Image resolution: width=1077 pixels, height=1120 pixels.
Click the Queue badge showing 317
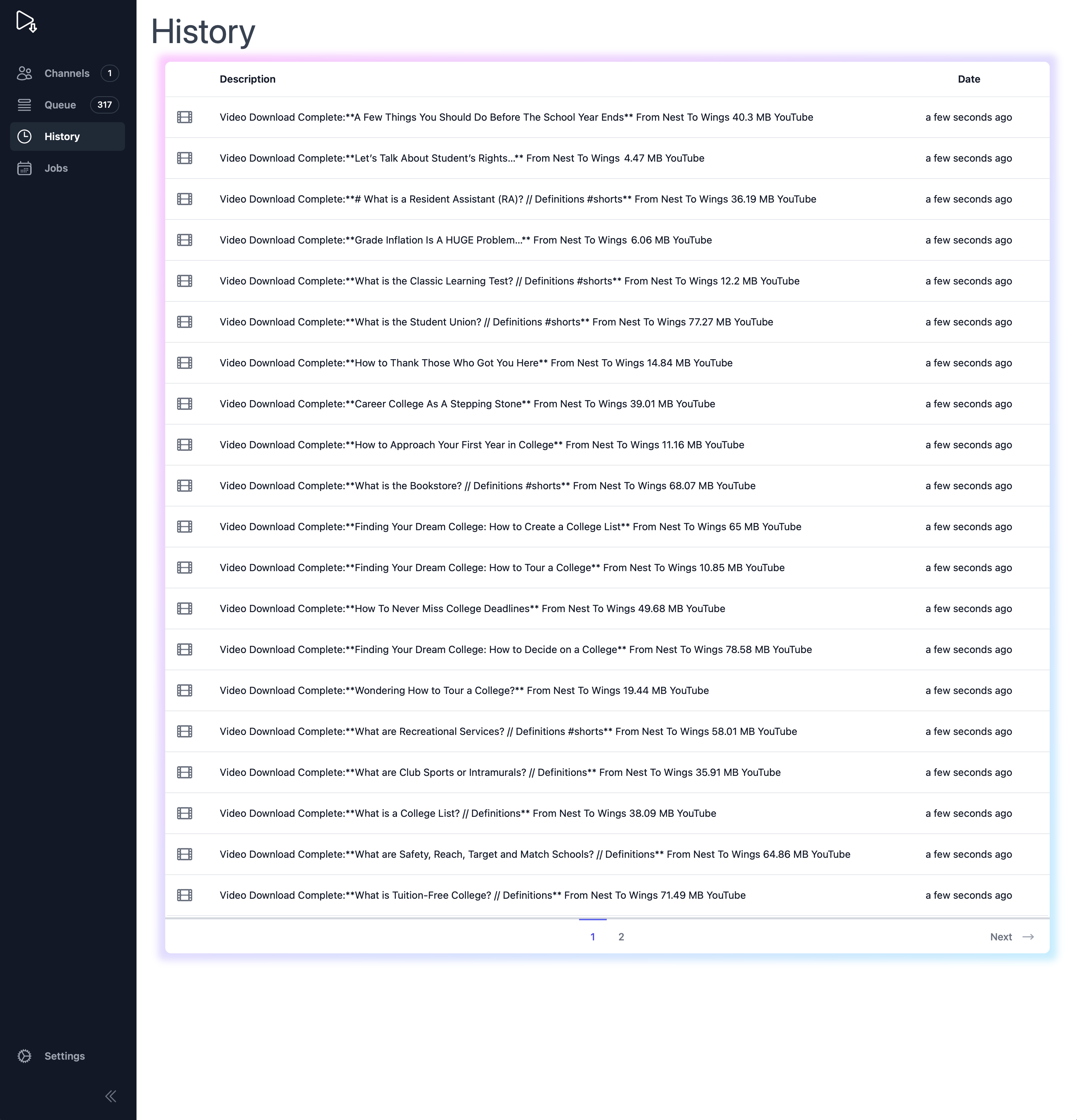coord(104,105)
